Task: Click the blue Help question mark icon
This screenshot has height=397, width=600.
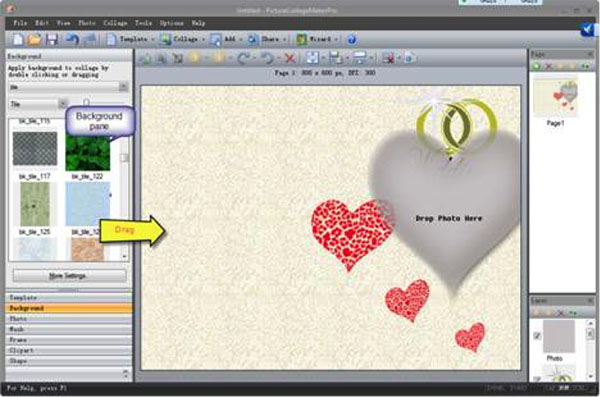Action: pos(352,39)
